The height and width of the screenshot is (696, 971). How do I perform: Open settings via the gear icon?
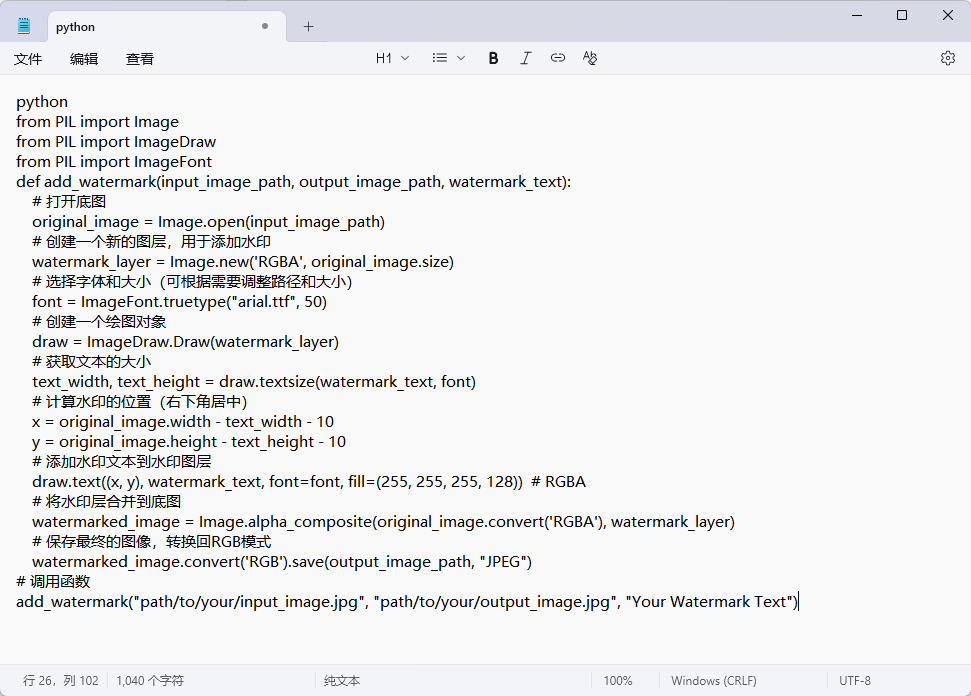(x=947, y=58)
